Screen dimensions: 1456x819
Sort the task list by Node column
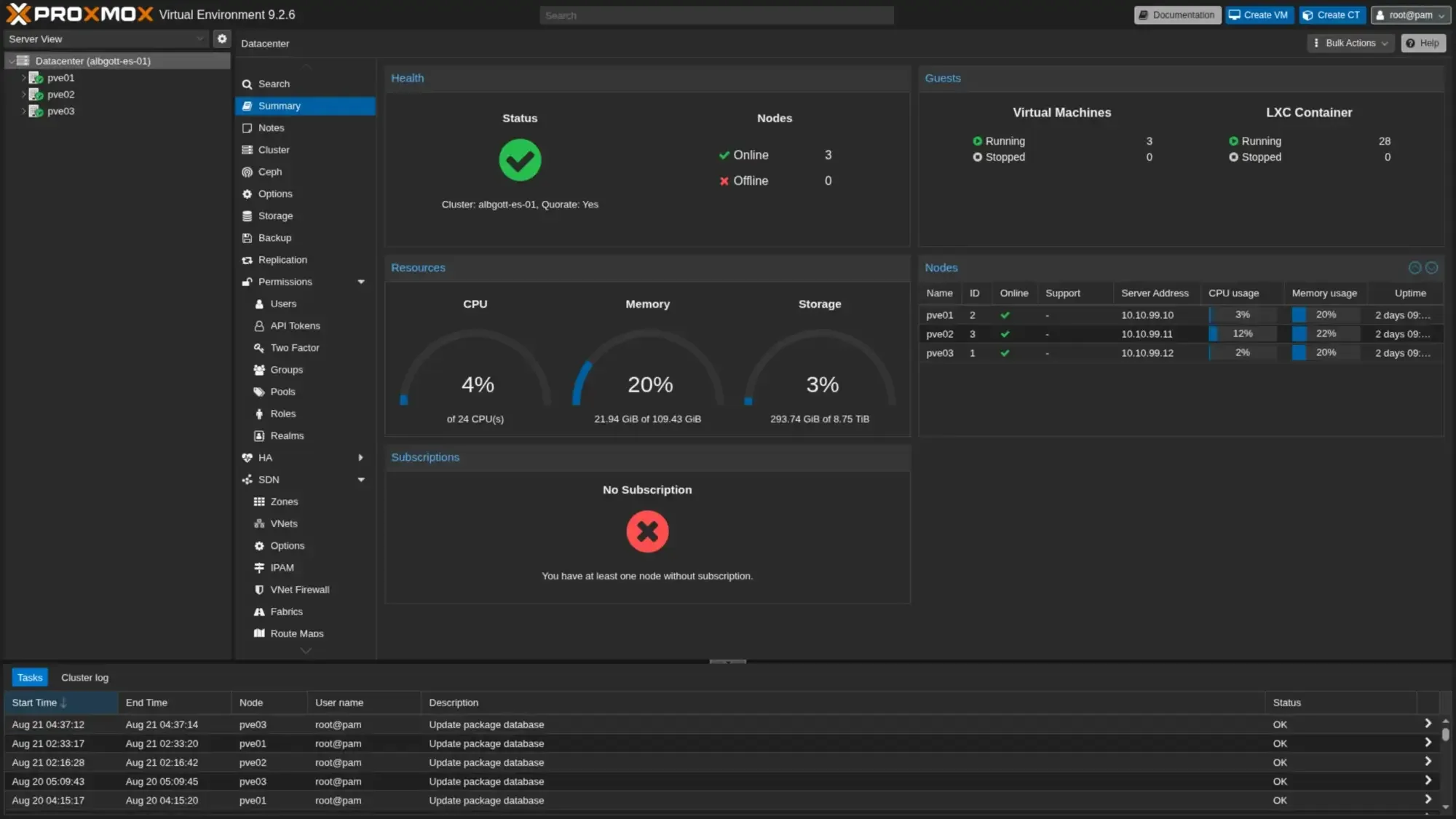269,703
